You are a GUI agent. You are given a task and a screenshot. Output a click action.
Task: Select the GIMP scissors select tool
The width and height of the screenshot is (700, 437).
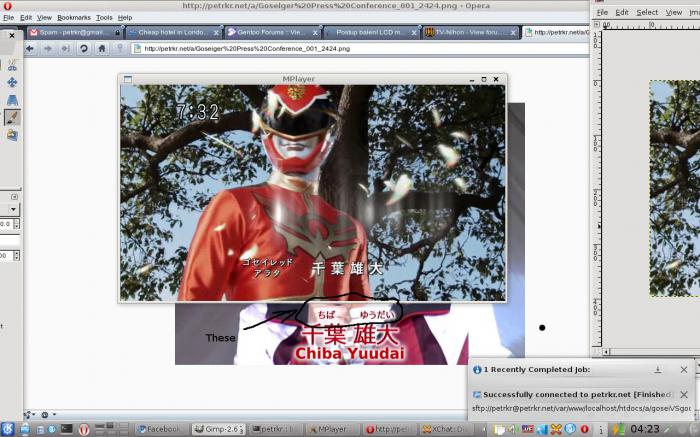(12, 66)
